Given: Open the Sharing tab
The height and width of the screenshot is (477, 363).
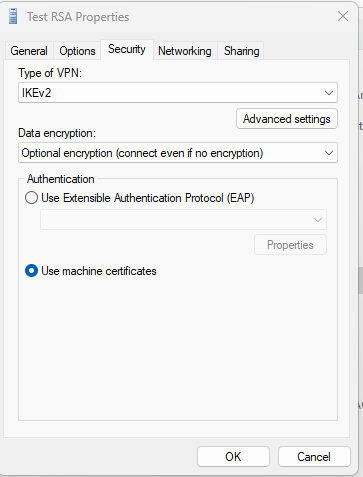Looking at the screenshot, I should (241, 51).
